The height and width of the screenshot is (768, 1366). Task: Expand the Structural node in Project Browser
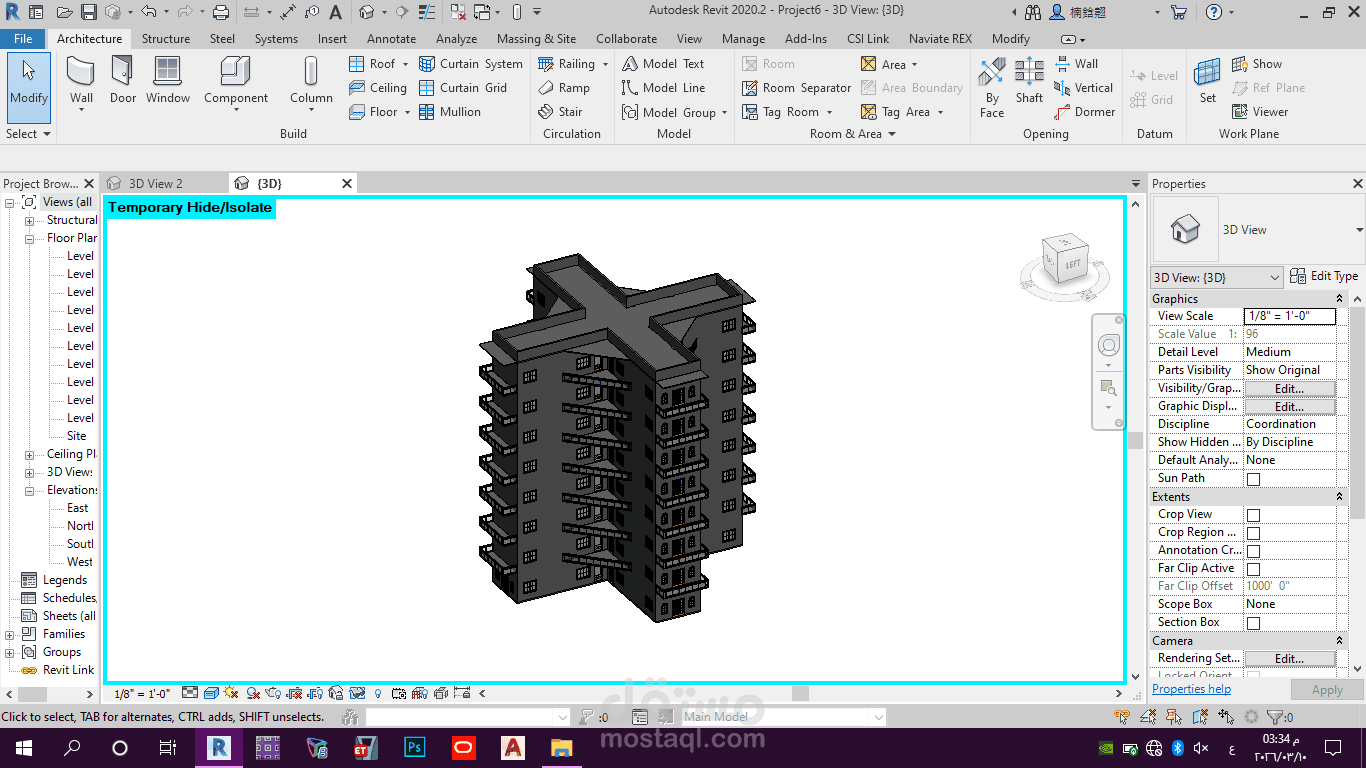(x=29, y=221)
